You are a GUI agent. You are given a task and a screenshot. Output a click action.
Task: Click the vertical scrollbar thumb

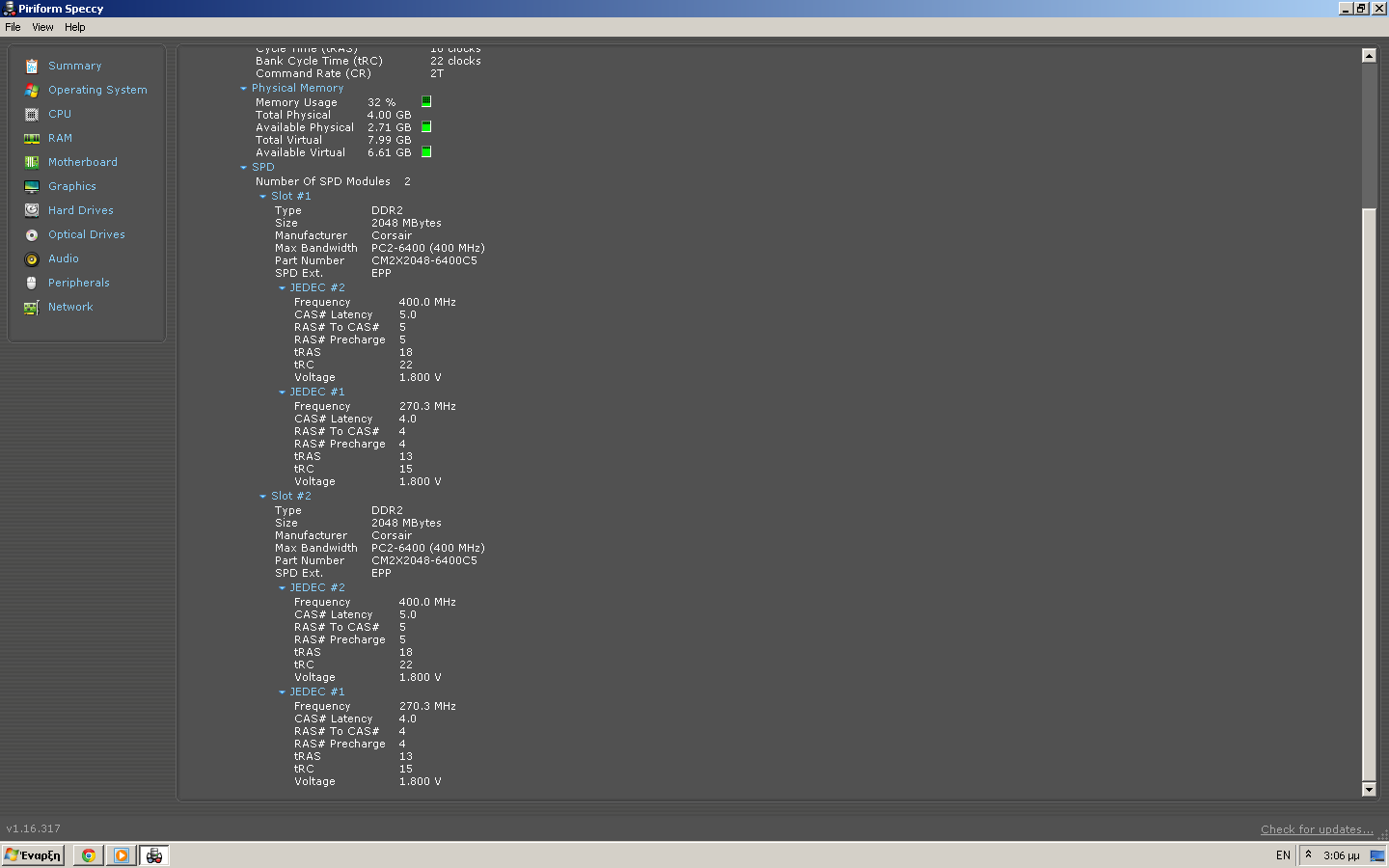coord(1369,493)
